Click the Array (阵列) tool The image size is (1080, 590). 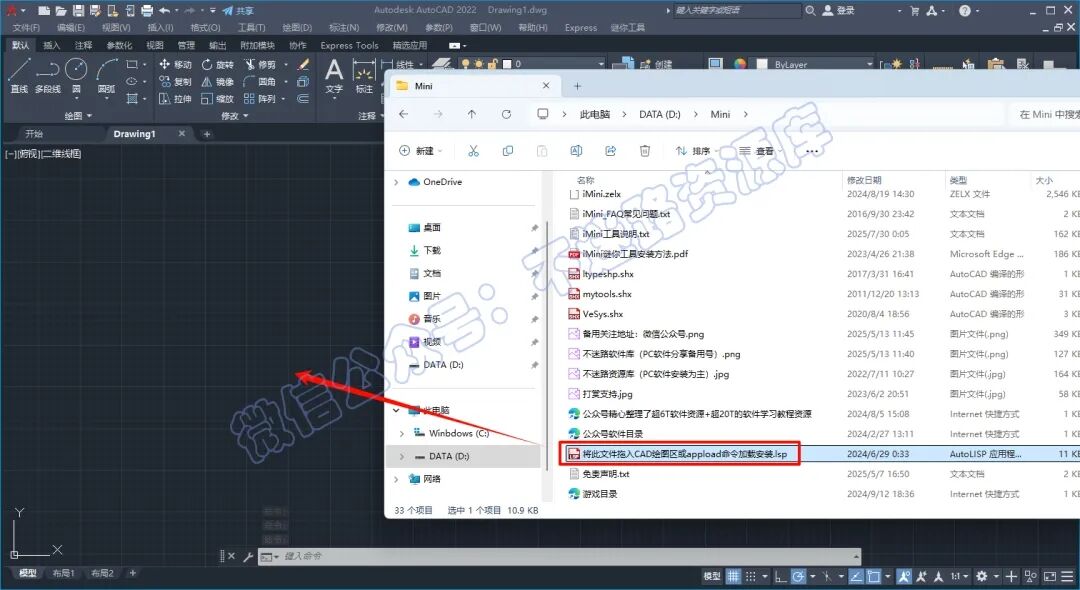pos(260,98)
